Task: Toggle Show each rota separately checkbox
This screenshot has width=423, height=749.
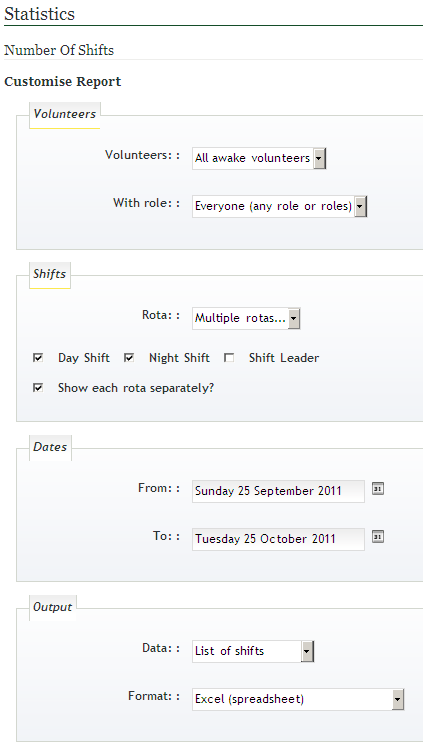Action: pyautogui.click(x=38, y=387)
